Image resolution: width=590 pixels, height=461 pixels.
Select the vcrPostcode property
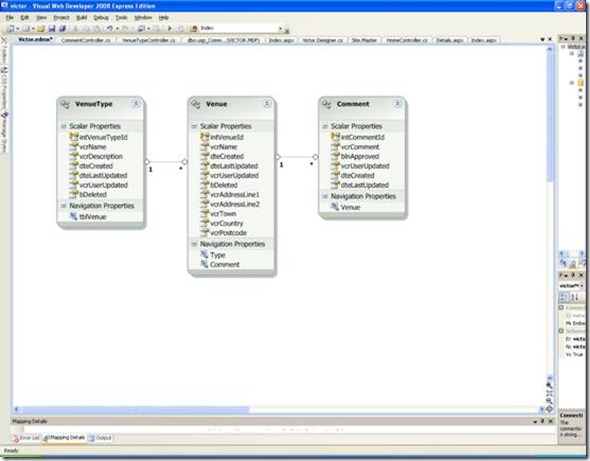[224, 233]
